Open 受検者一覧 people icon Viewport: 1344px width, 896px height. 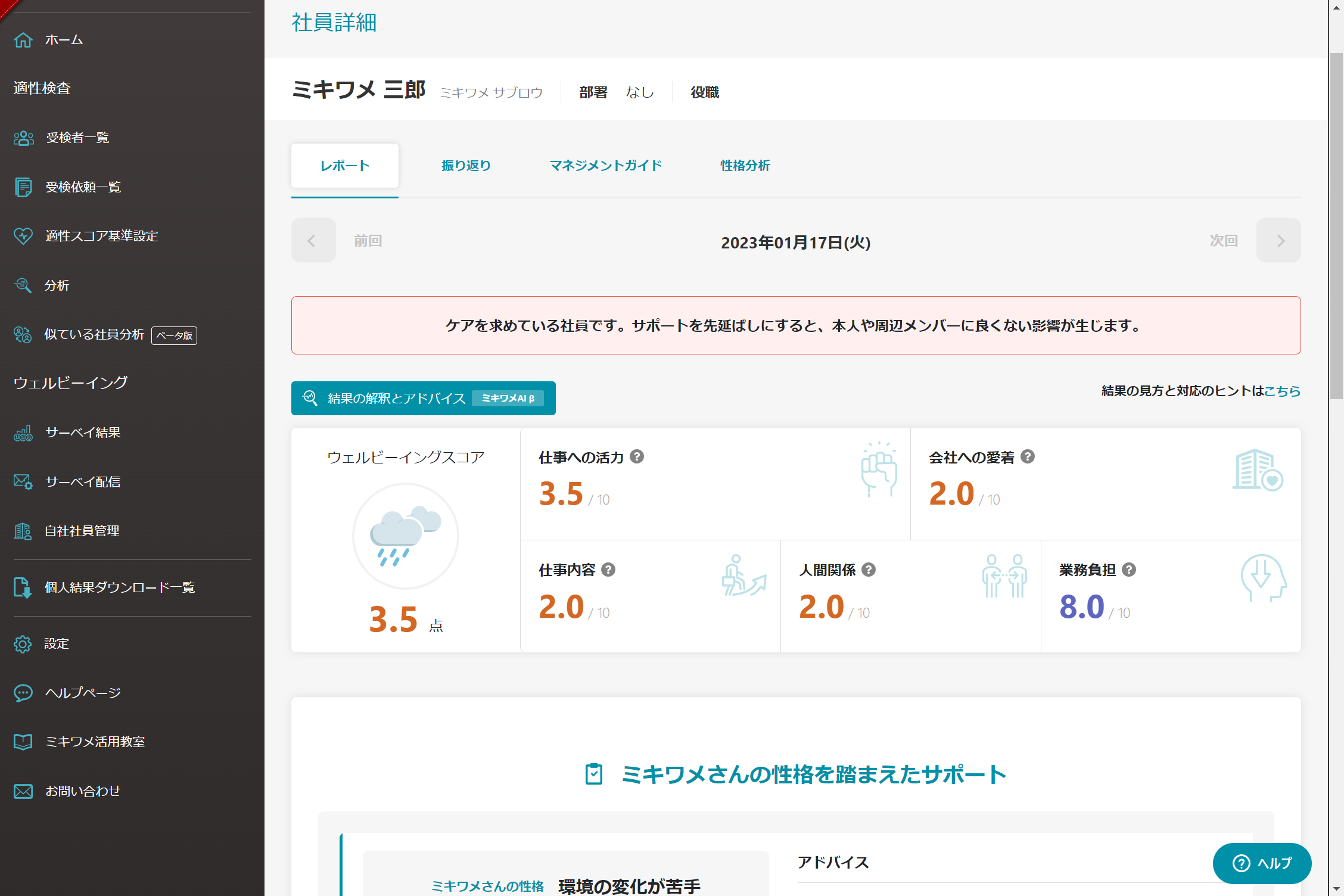point(23,138)
